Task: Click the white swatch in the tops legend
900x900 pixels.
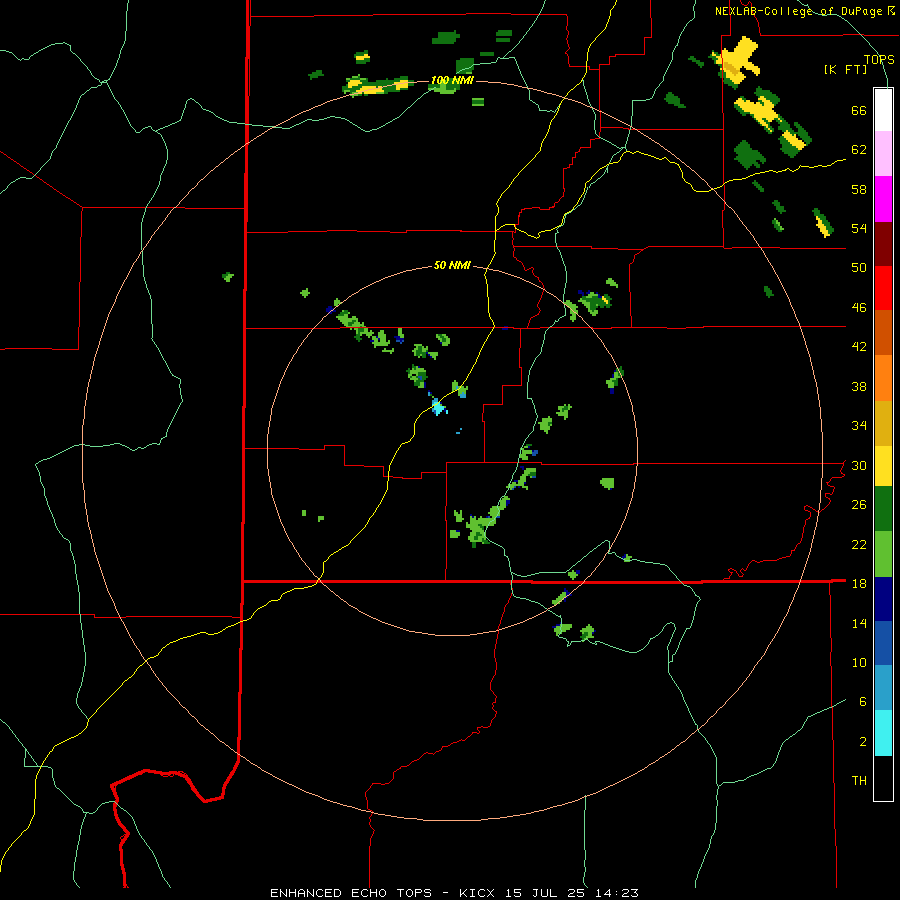Action: click(883, 110)
